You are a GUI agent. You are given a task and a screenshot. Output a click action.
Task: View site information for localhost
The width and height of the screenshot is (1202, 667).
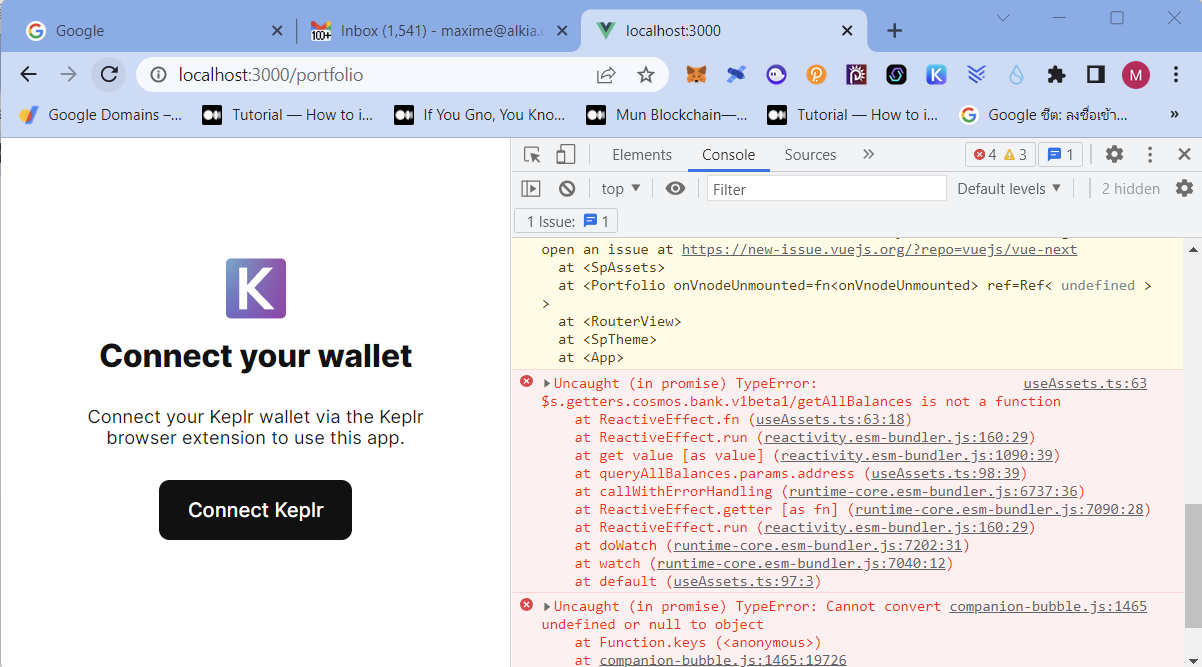(x=157, y=75)
